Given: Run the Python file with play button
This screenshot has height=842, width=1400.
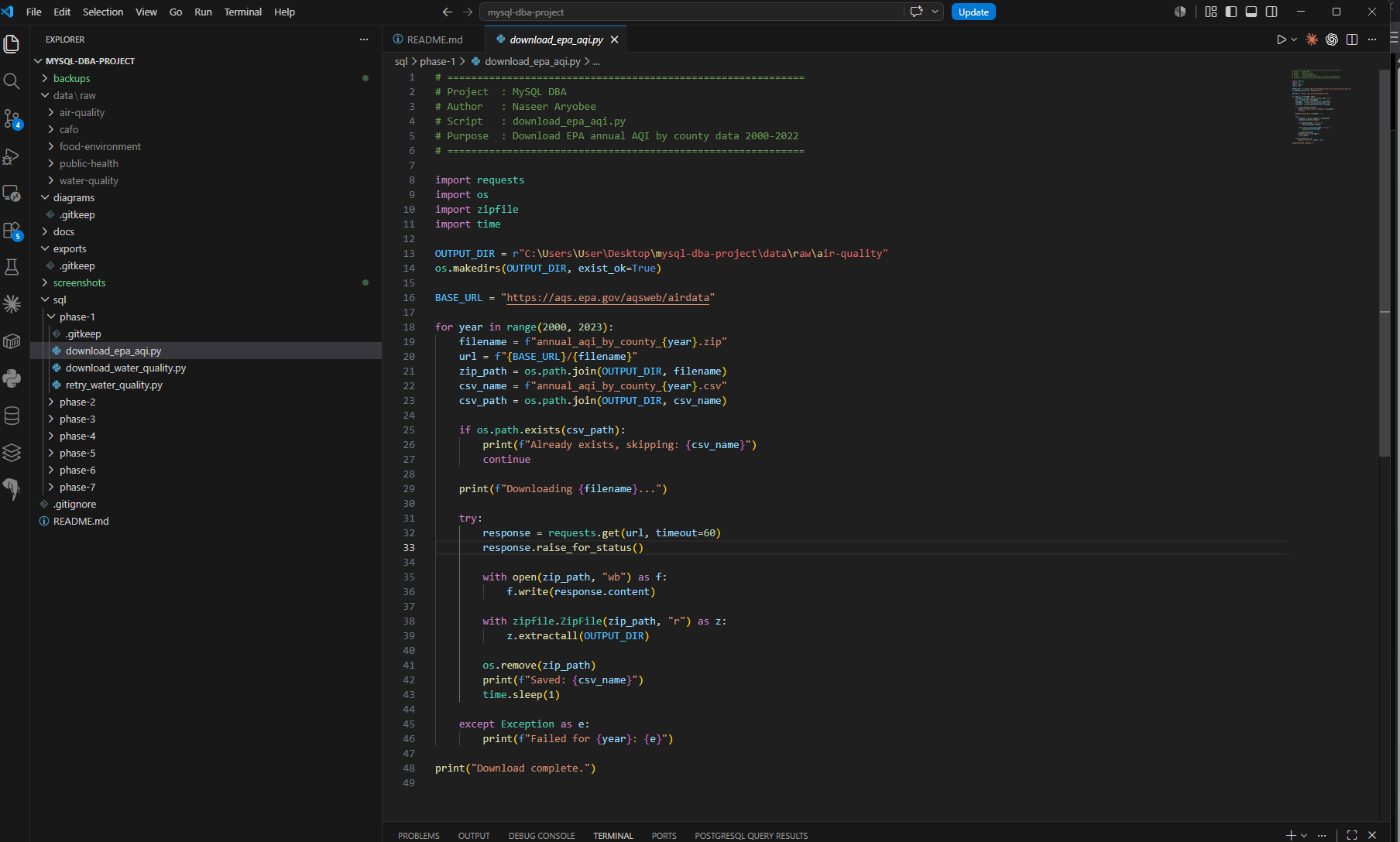Looking at the screenshot, I should 1282,39.
